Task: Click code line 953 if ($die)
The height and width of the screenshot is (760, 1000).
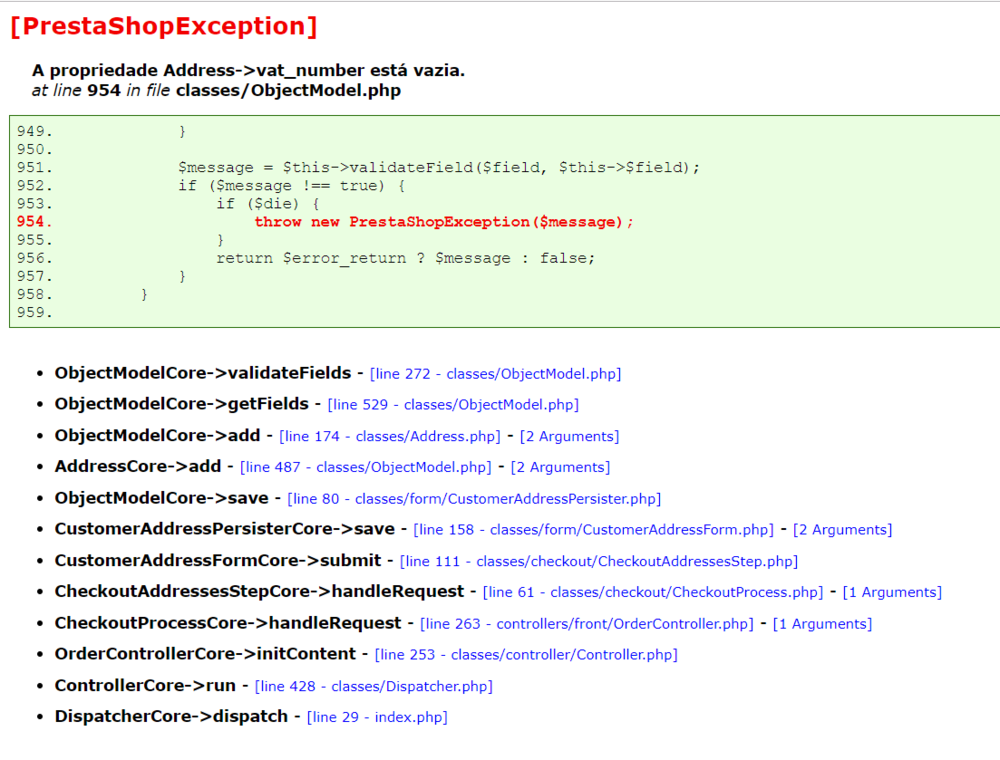Action: pos(268,204)
